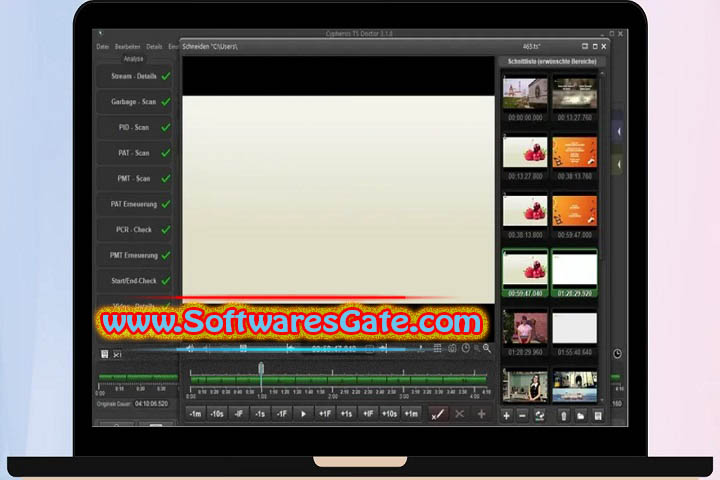Click the original duration field 04:10:06.520
This screenshot has height=480, width=720.
(151, 404)
